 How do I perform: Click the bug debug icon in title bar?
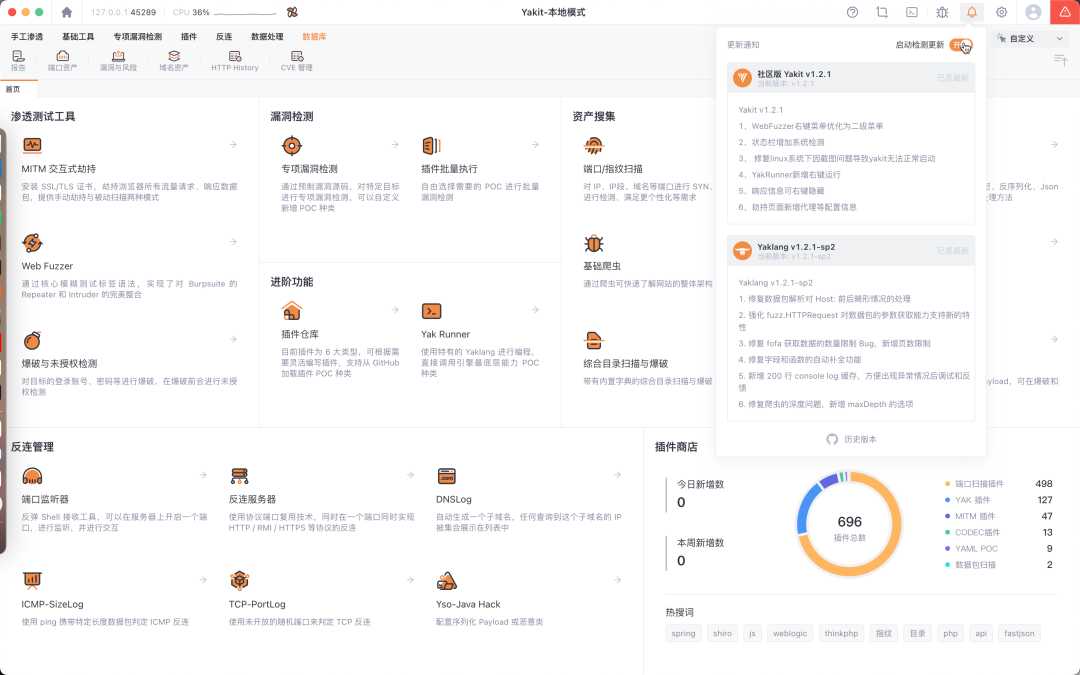[x=942, y=12]
